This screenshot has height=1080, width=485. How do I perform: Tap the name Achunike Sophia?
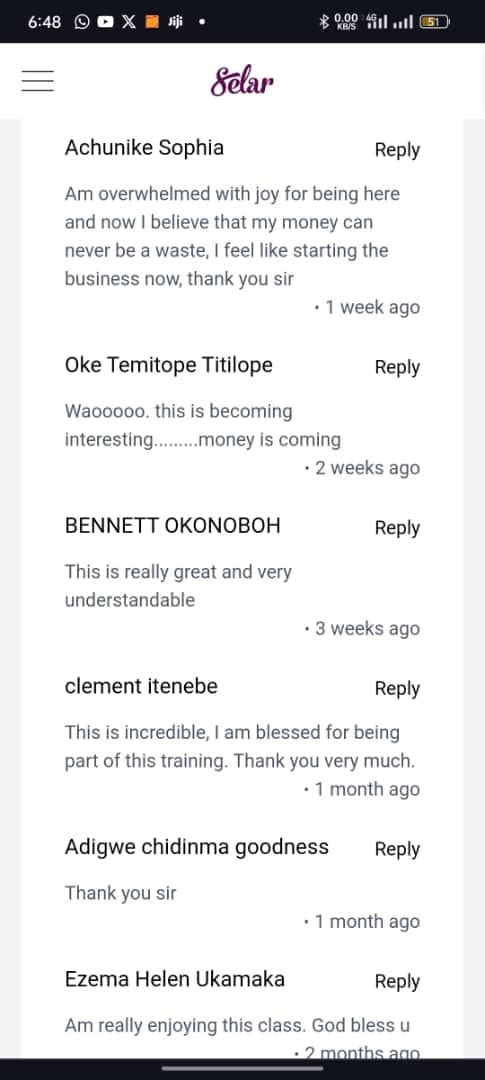pyautogui.click(x=144, y=147)
